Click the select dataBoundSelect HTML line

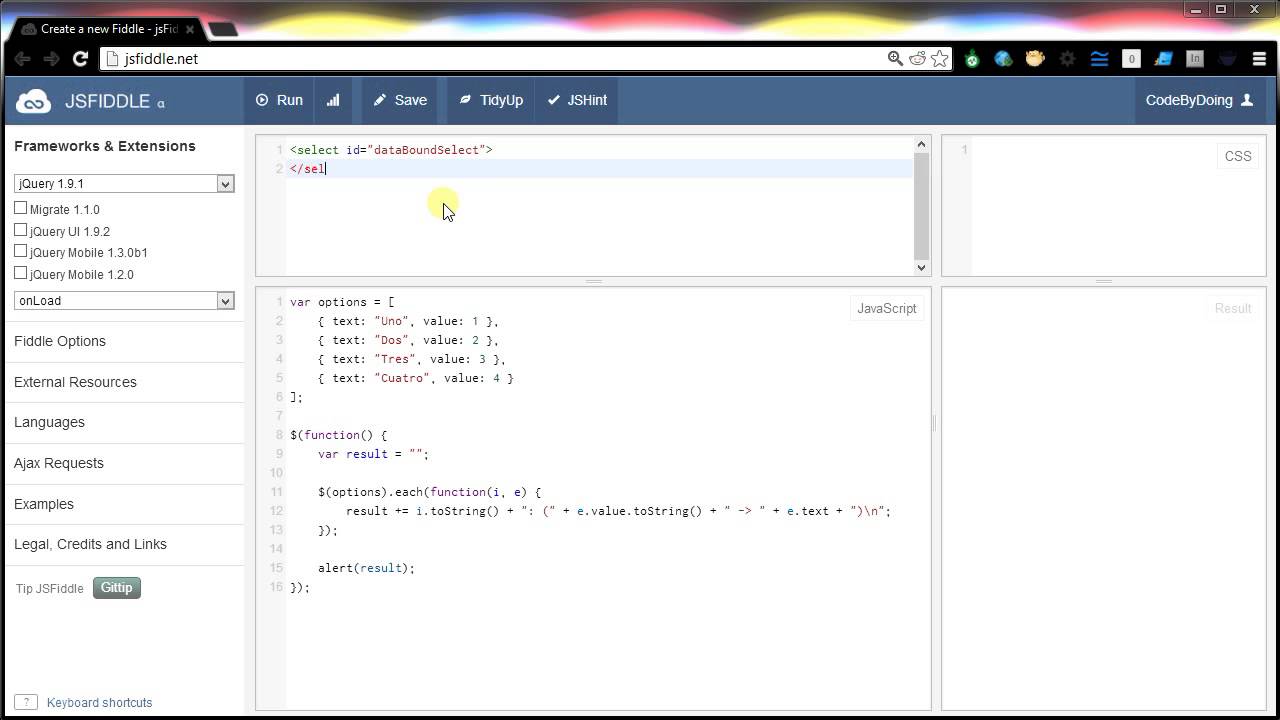coord(391,150)
